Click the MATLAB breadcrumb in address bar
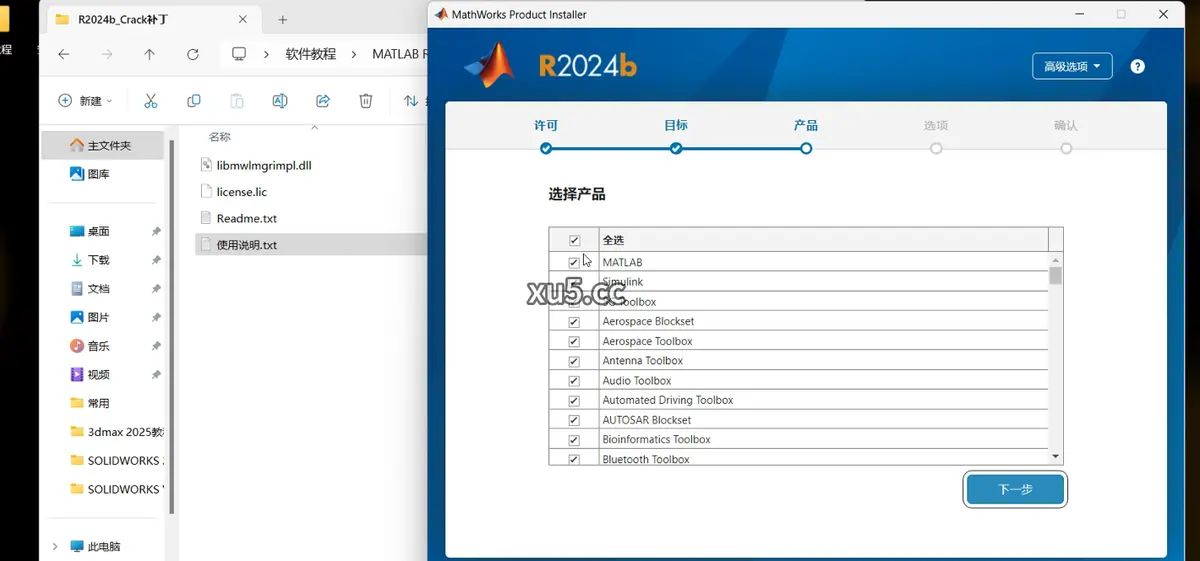Image resolution: width=1200 pixels, height=561 pixels. pos(399,54)
